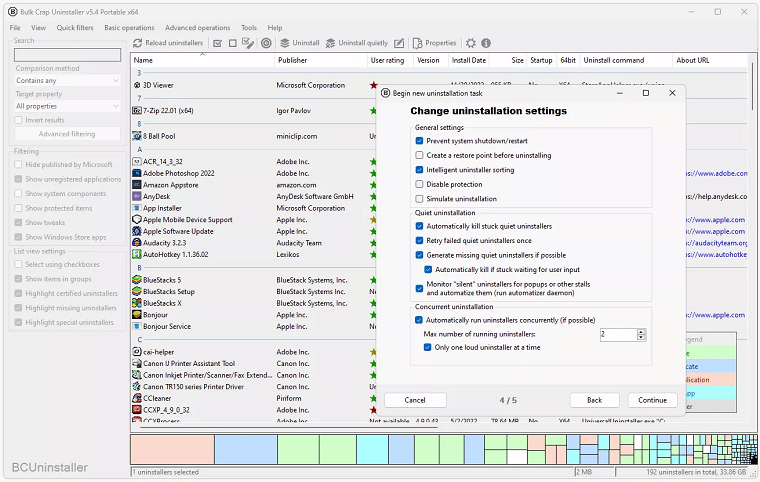Click the invert selection toolbar icon
Viewport: 760px width, 482px height.
248,43
